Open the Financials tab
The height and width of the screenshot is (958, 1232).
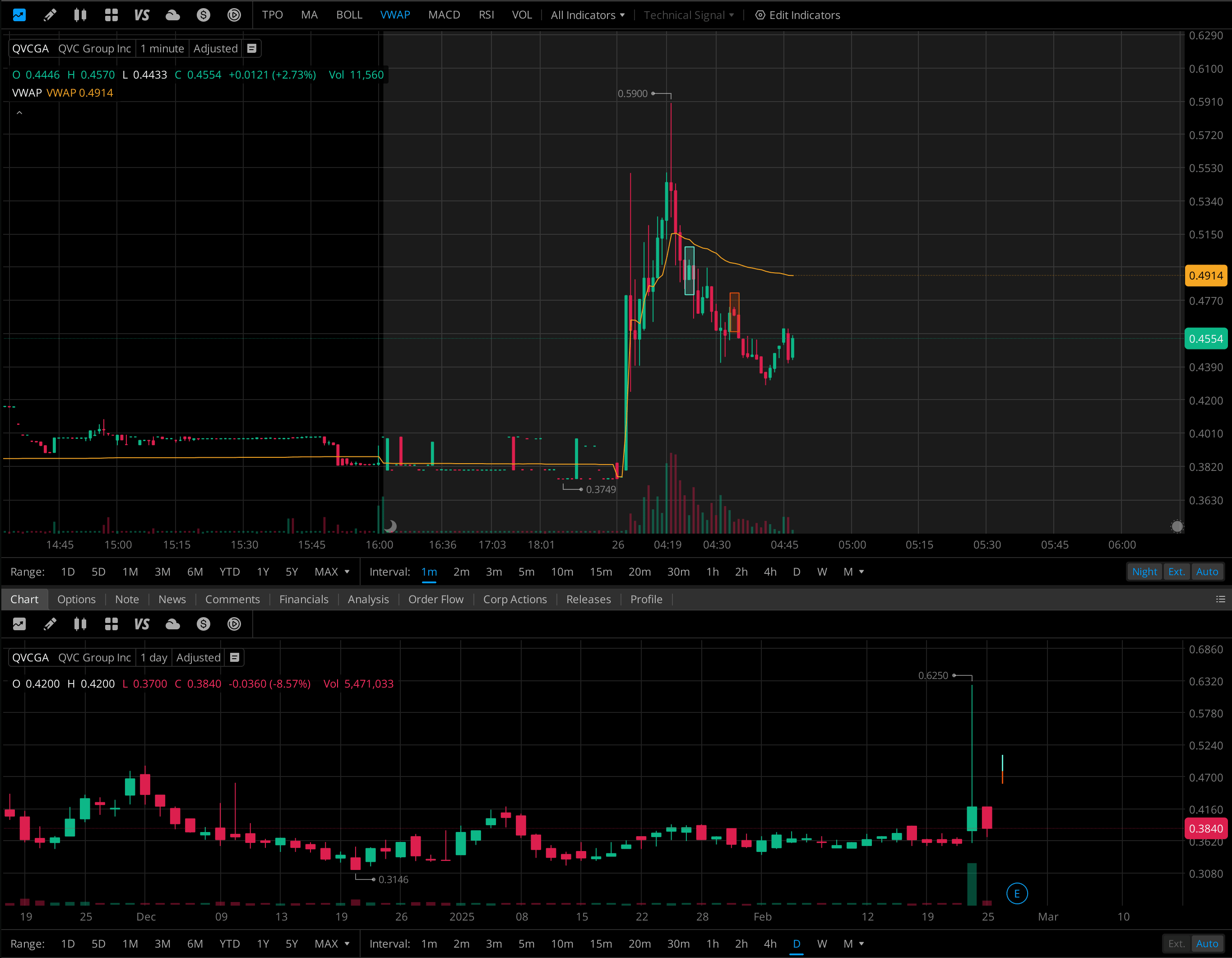point(303,599)
